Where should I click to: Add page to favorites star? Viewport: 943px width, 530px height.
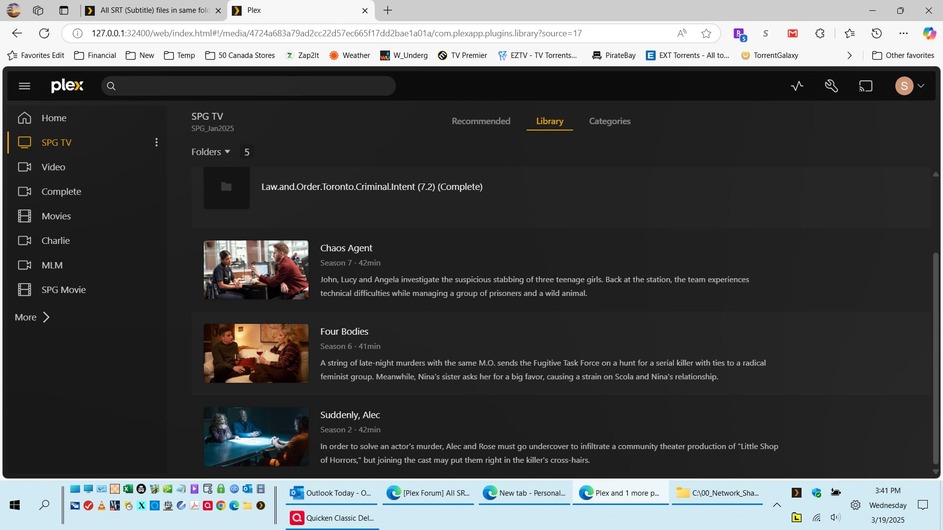pyautogui.click(x=706, y=33)
